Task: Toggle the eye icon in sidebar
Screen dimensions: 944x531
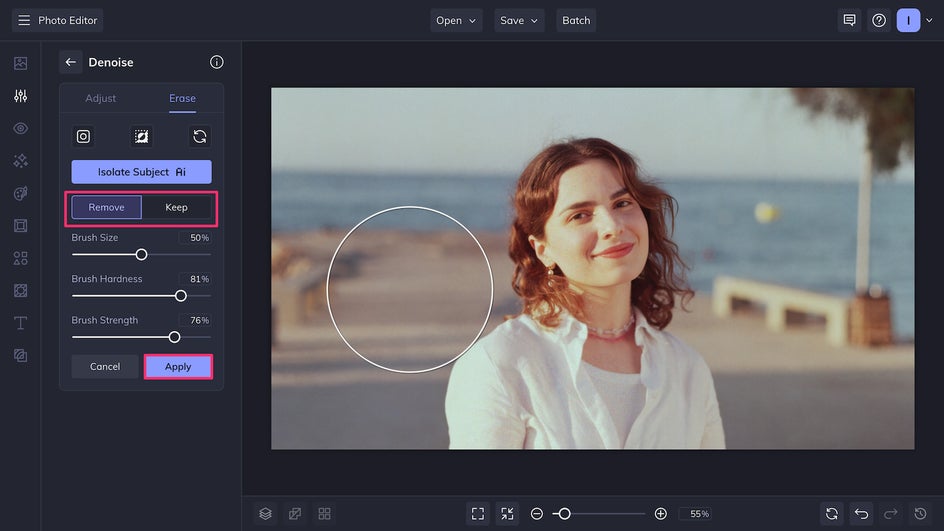Action: click(x=20, y=129)
